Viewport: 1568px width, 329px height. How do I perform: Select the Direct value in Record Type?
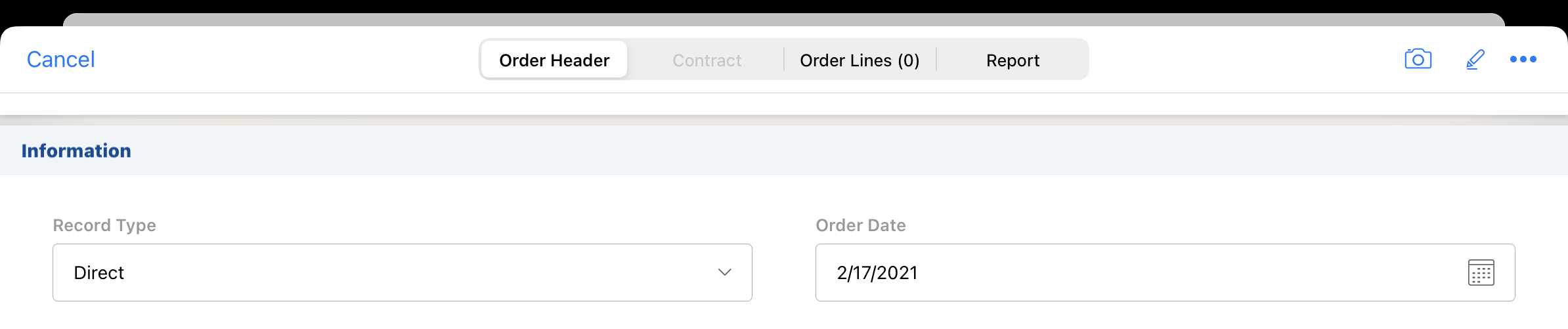(98, 273)
